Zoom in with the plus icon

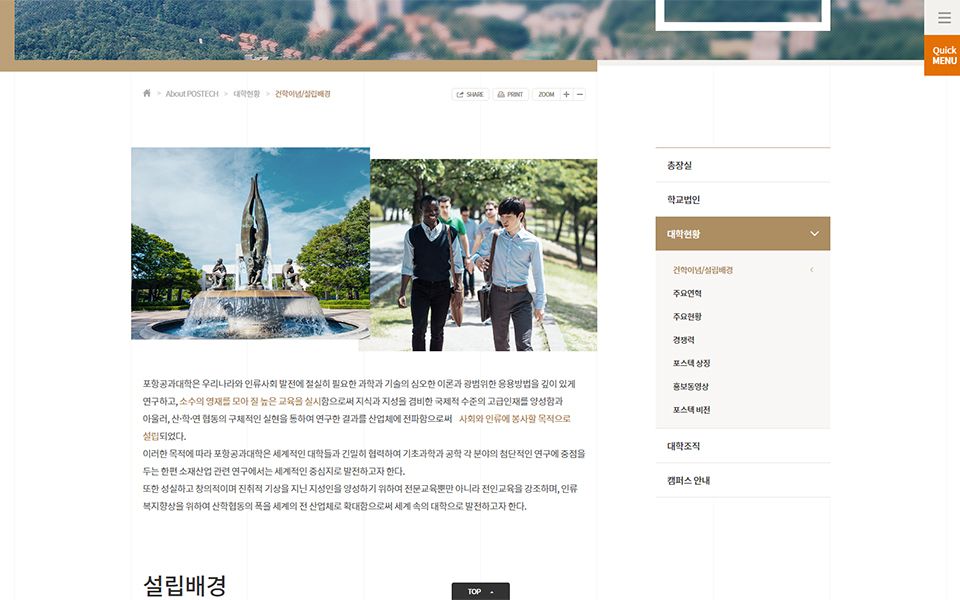pos(566,95)
